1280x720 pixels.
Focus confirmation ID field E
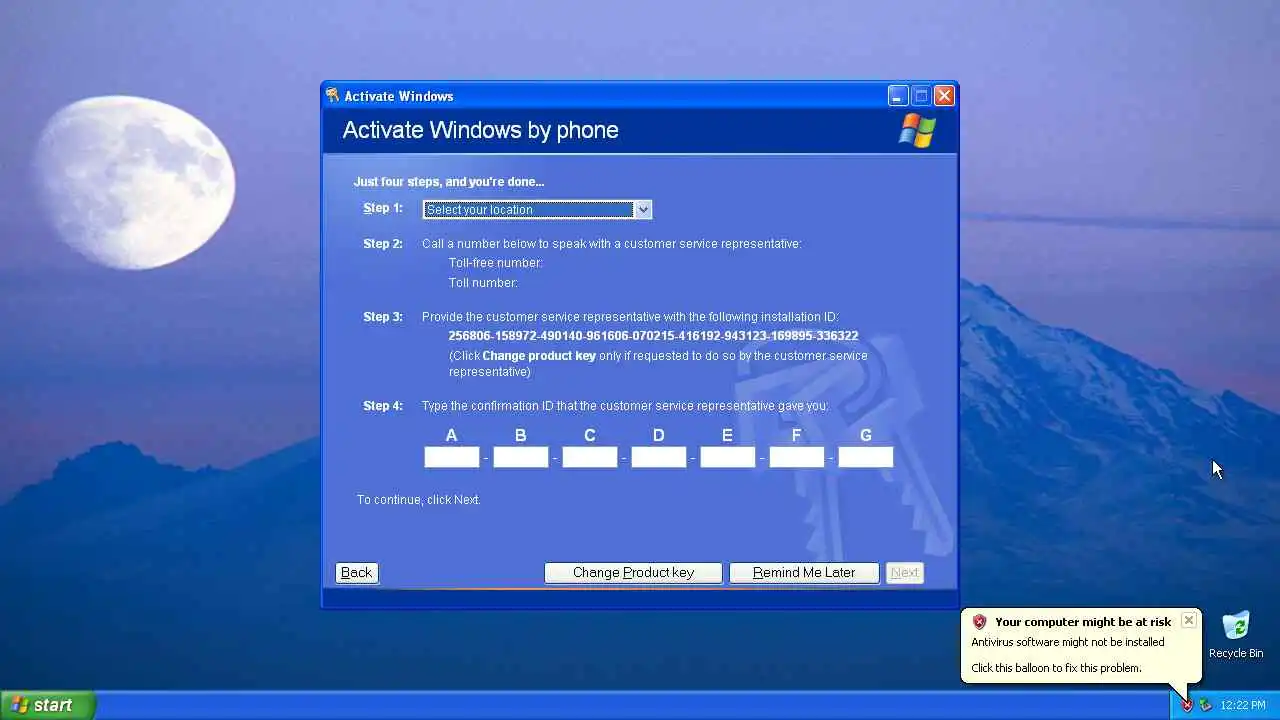pos(728,457)
